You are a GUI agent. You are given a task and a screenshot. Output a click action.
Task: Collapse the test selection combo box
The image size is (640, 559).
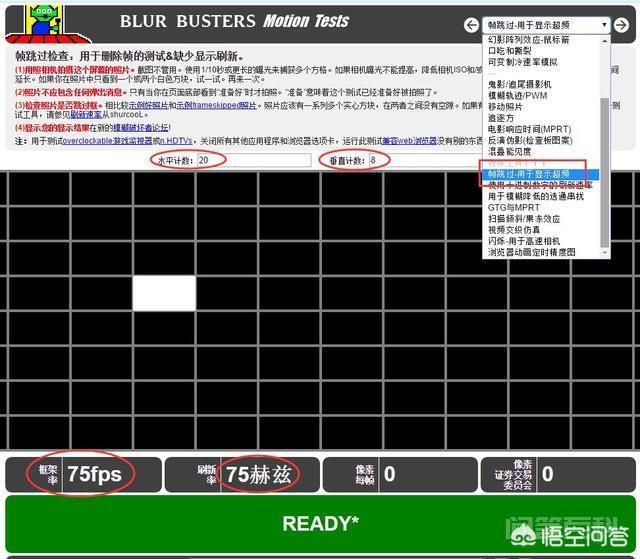546,25
